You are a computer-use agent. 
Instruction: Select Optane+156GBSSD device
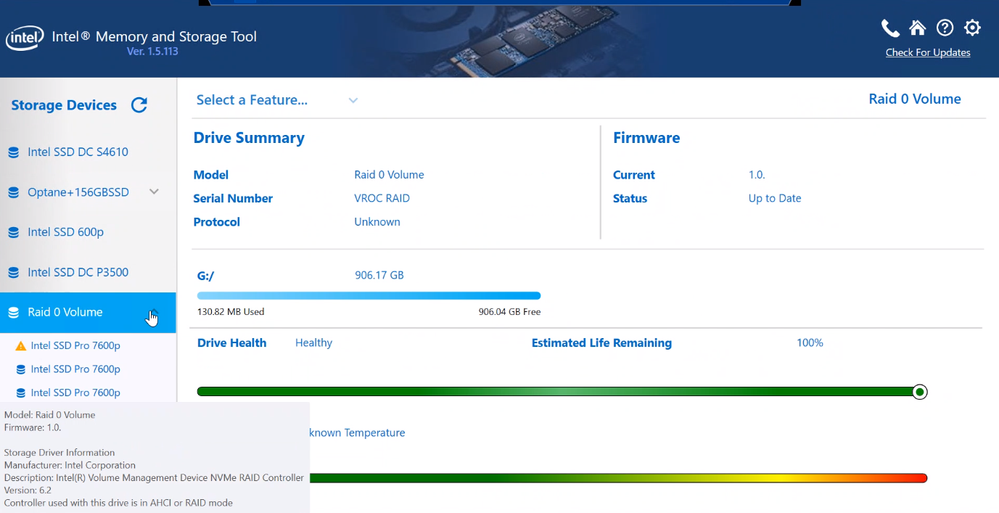point(88,192)
